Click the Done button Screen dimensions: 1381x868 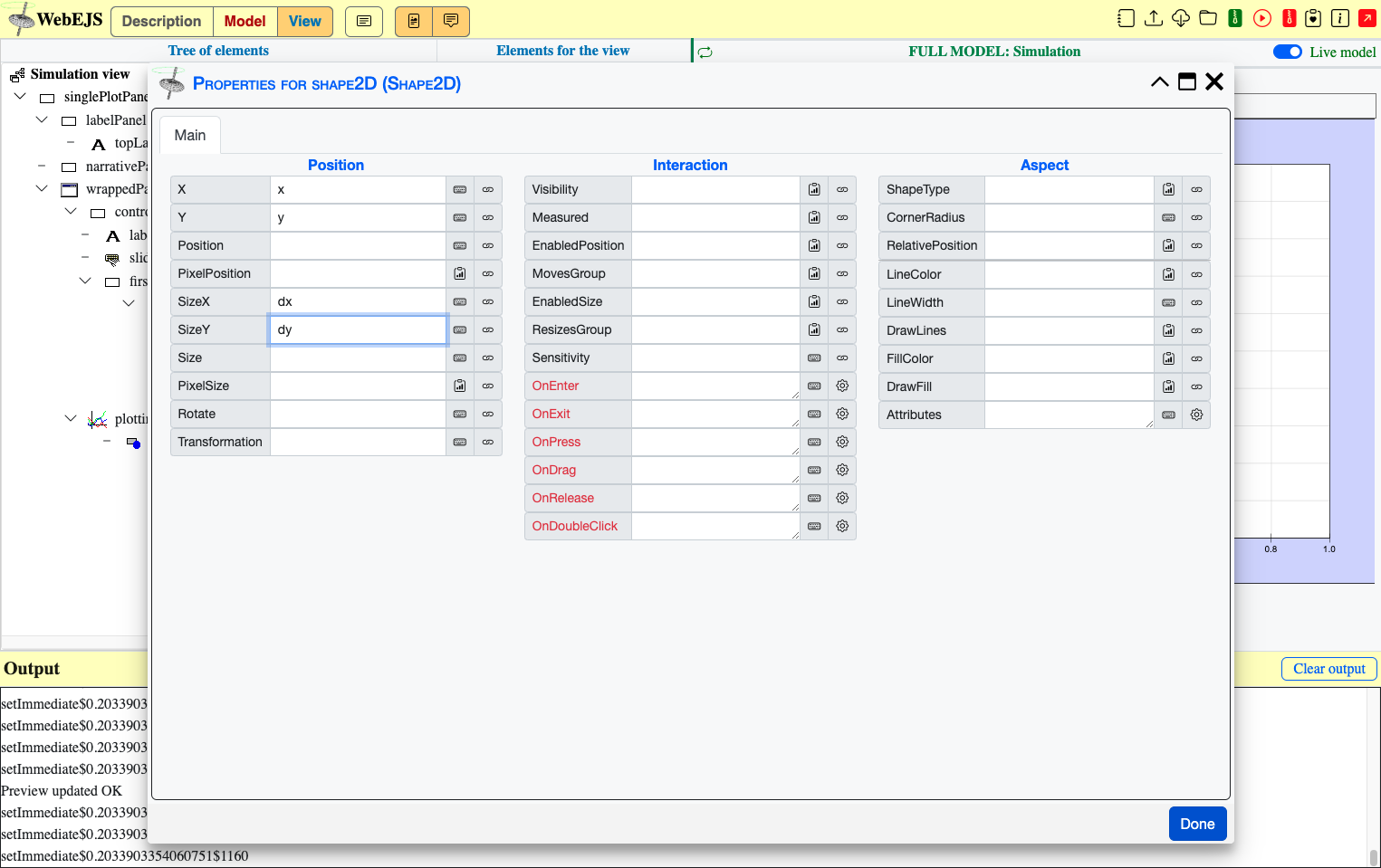coord(1197,825)
